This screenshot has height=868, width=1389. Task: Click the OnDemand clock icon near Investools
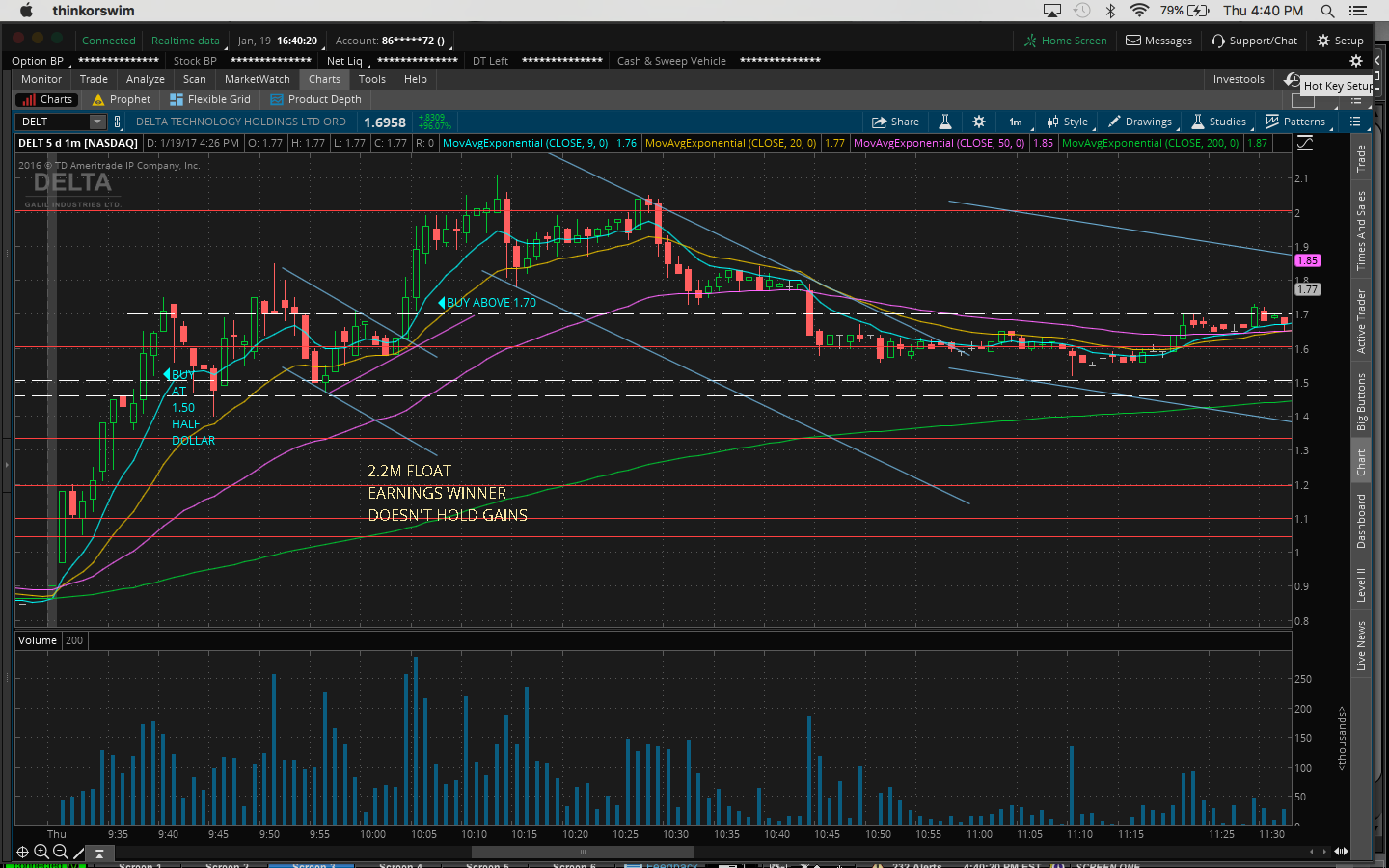[1292, 79]
